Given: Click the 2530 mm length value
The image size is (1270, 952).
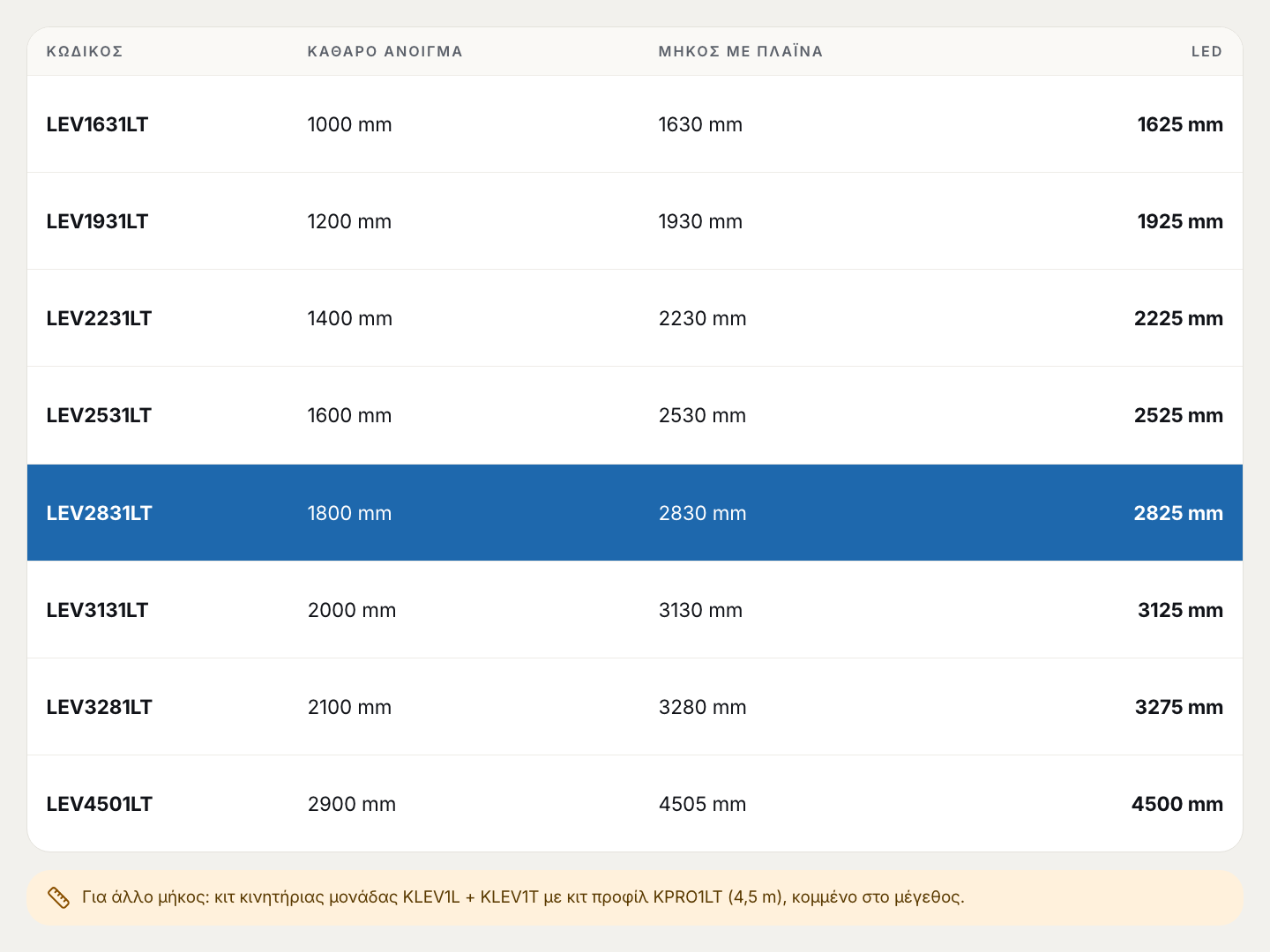Looking at the screenshot, I should [702, 415].
